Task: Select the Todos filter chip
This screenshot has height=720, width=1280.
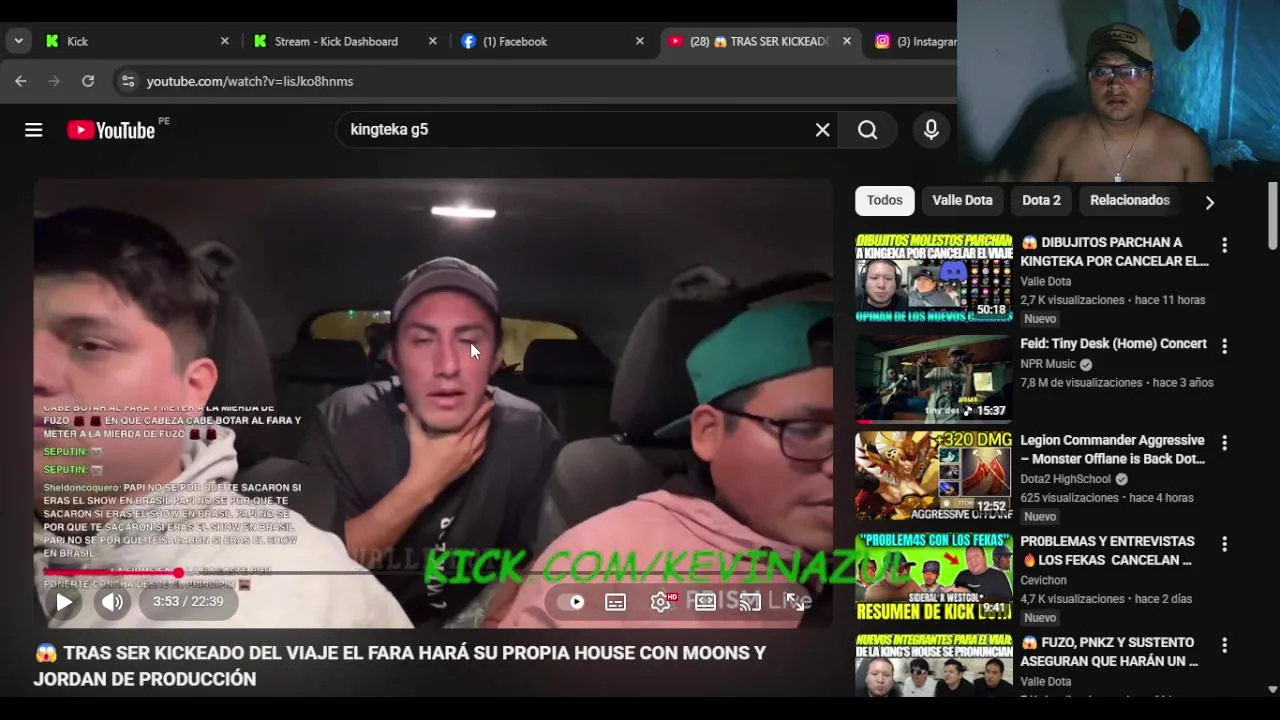Action: pyautogui.click(x=885, y=200)
